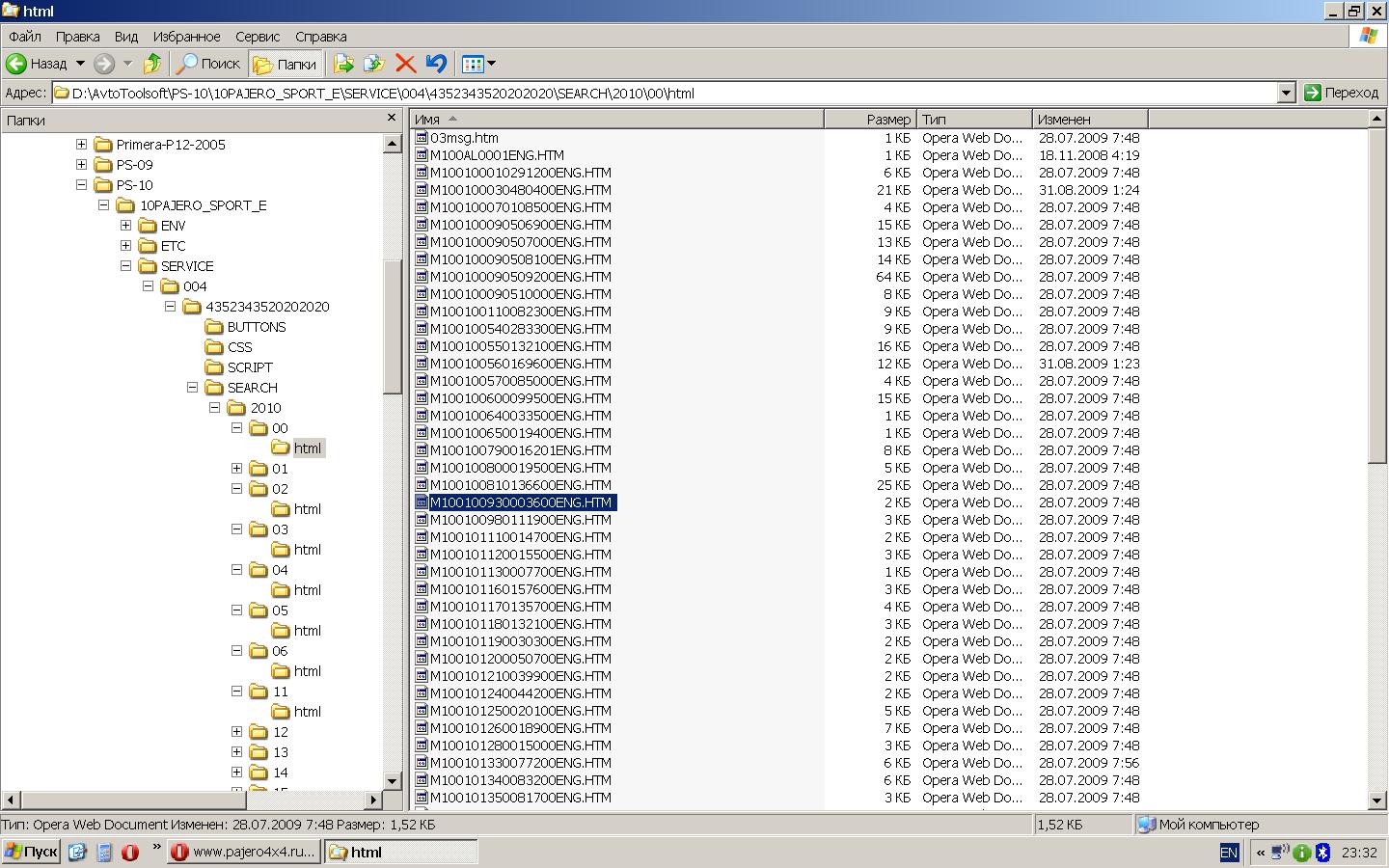This screenshot has width=1389, height=868.
Task: Click the Переход go button
Action: point(1342,93)
